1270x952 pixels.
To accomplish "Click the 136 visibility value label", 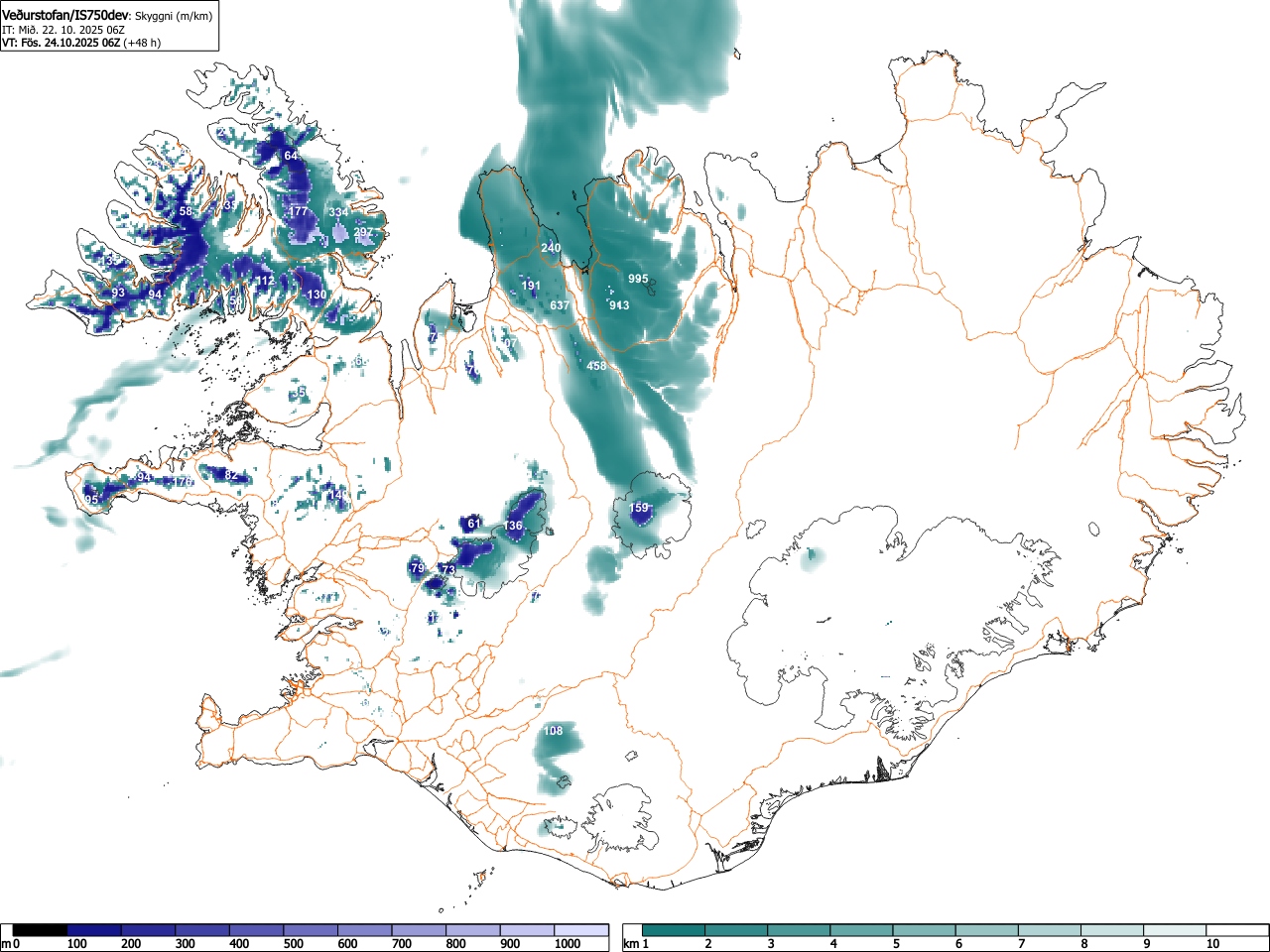I will coord(513,526).
